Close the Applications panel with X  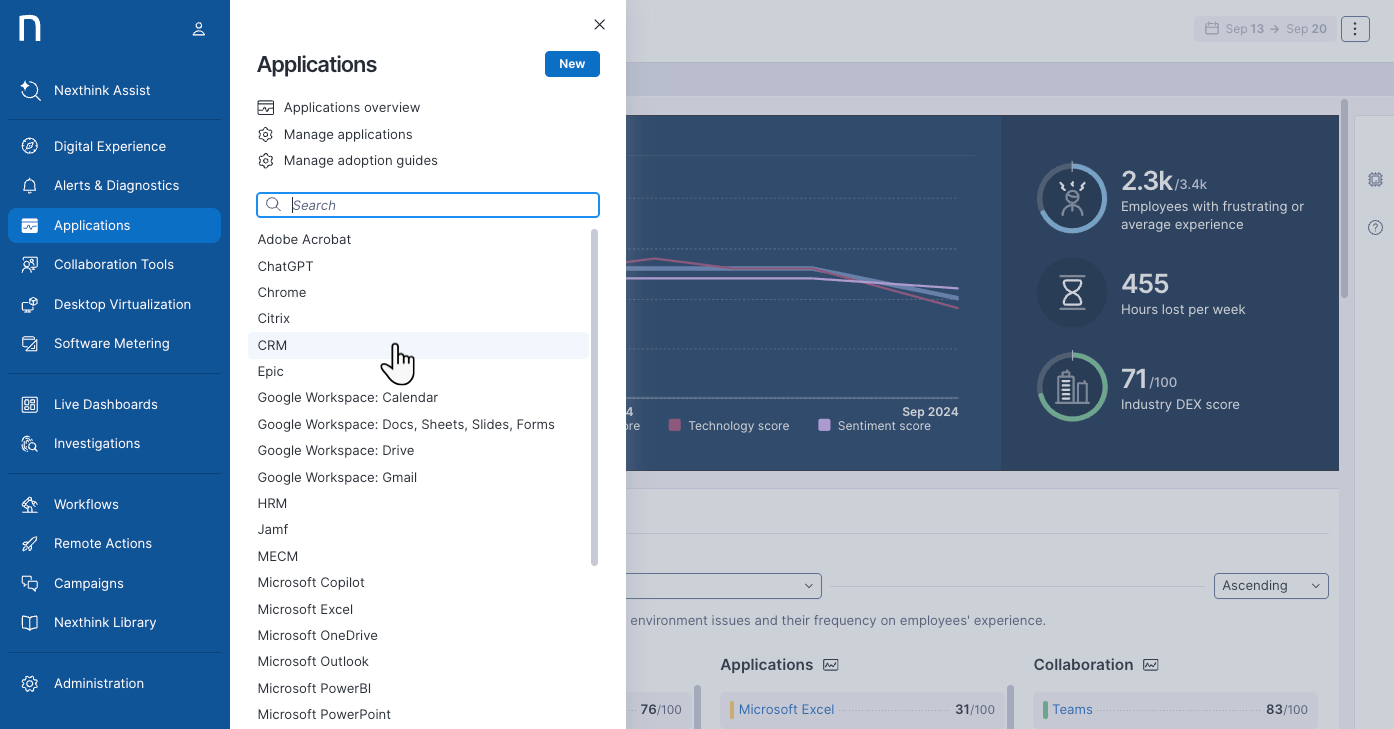coord(599,25)
